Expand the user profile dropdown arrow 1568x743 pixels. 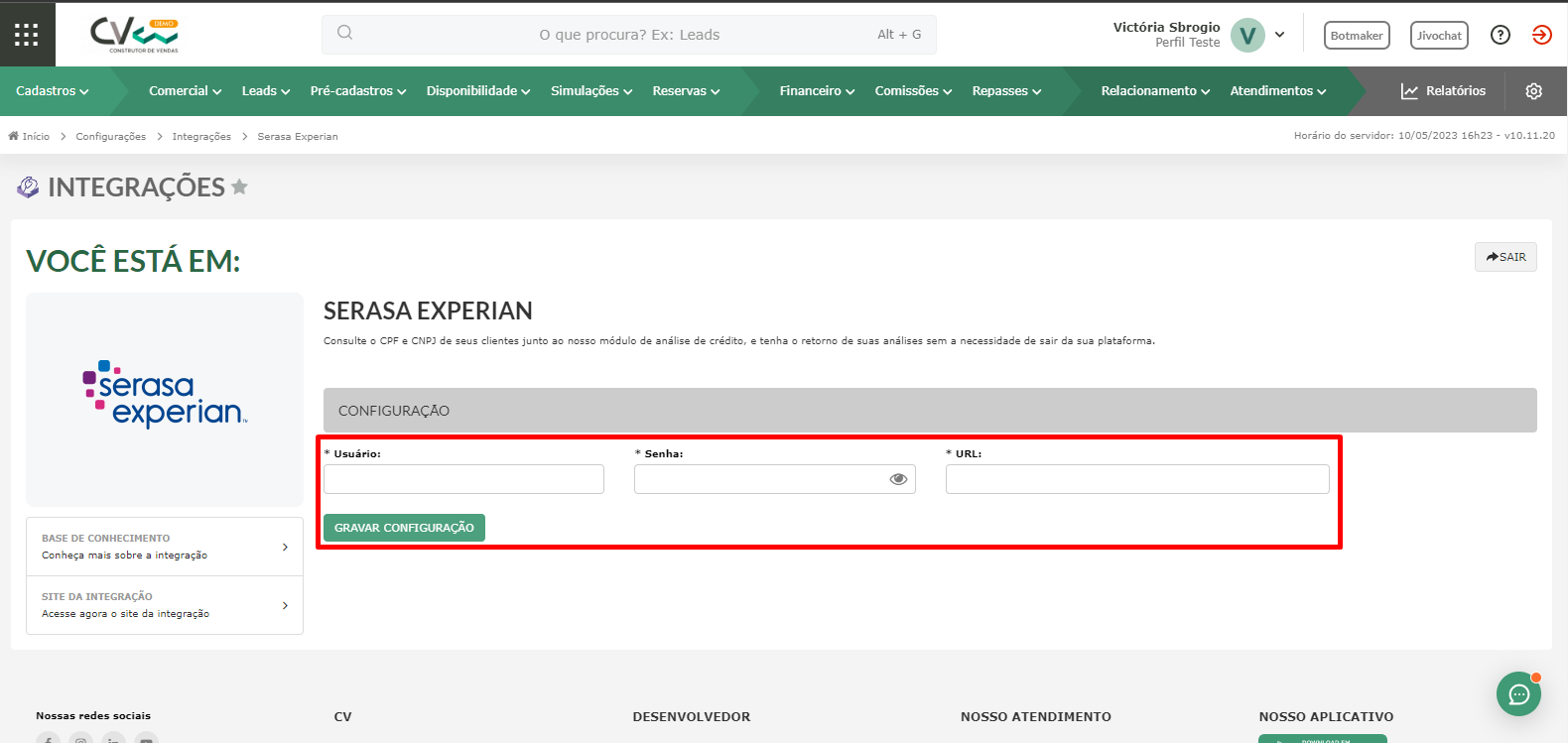[1280, 35]
